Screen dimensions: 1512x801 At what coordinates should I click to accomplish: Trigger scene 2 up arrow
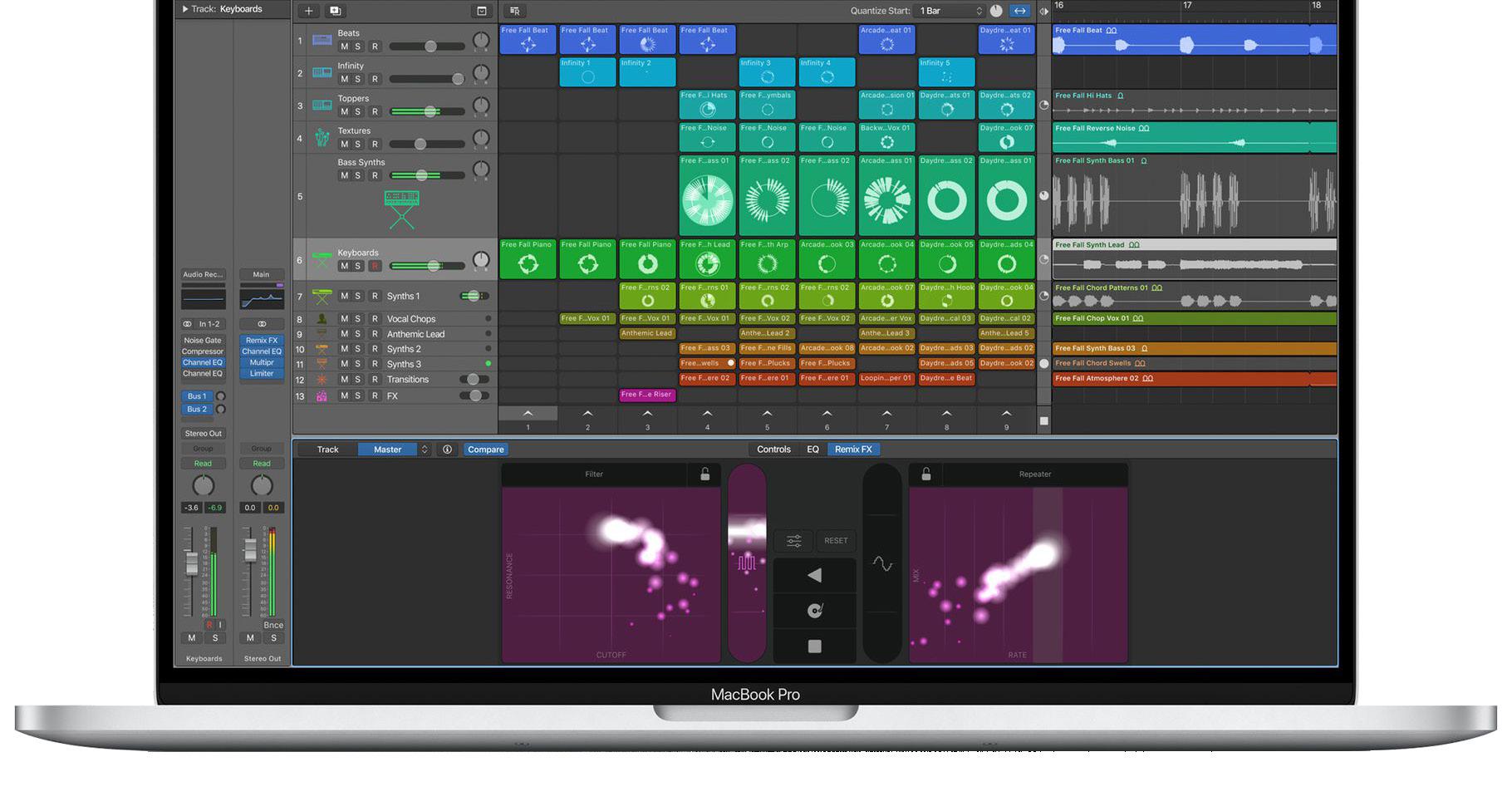587,413
